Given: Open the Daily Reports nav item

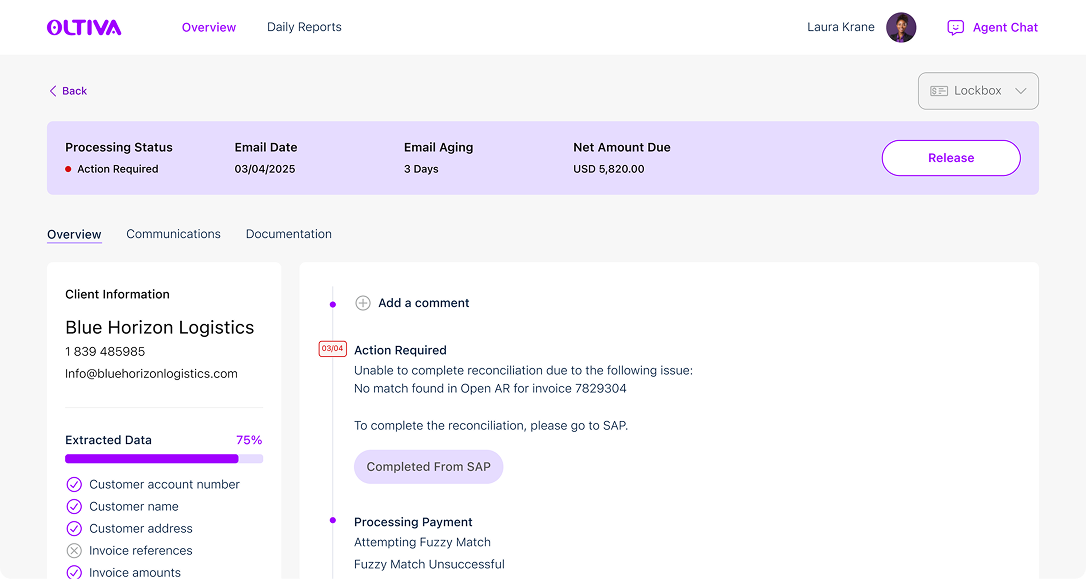Looking at the screenshot, I should tap(304, 27).
